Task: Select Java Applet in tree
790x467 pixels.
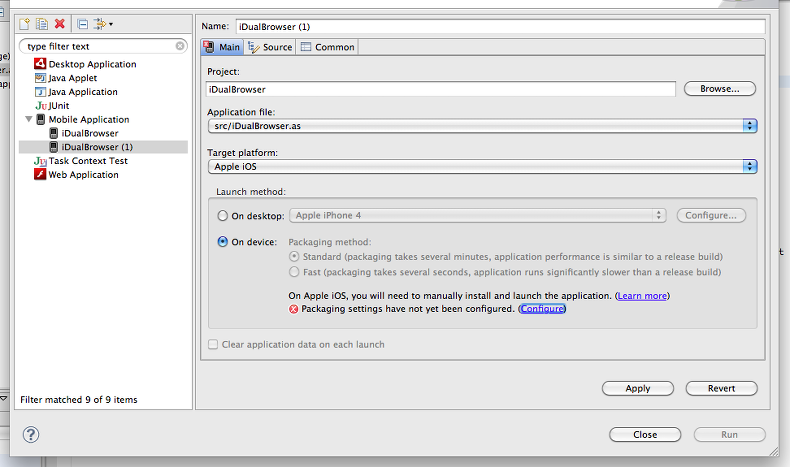Action: click(73, 78)
